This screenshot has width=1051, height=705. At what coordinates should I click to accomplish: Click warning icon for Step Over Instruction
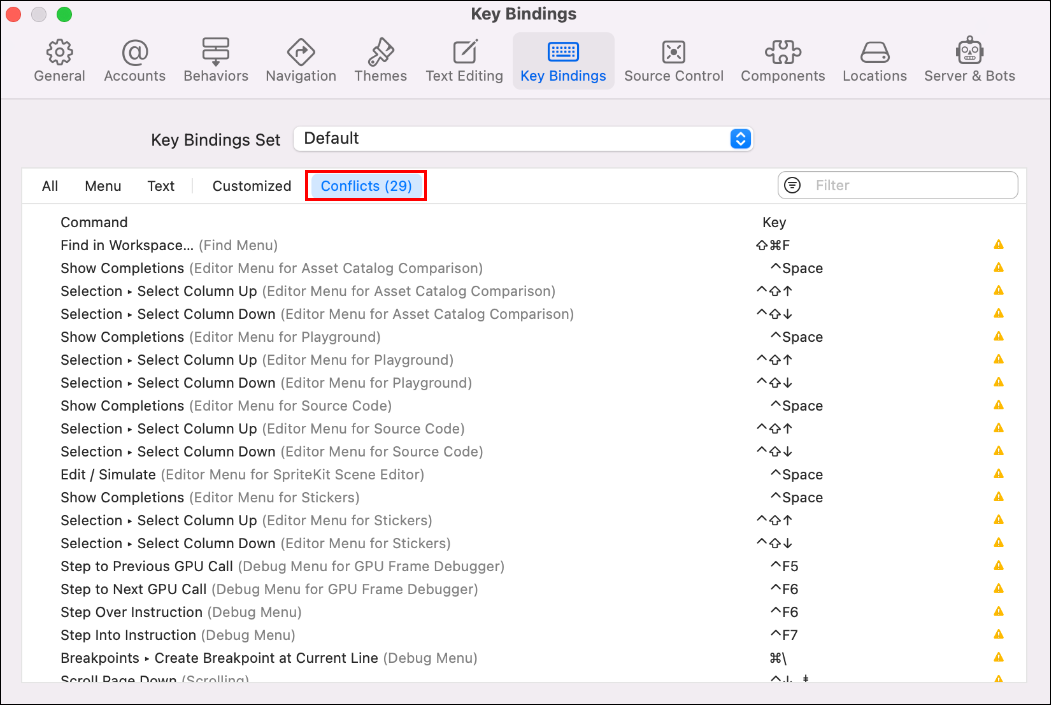(x=999, y=611)
